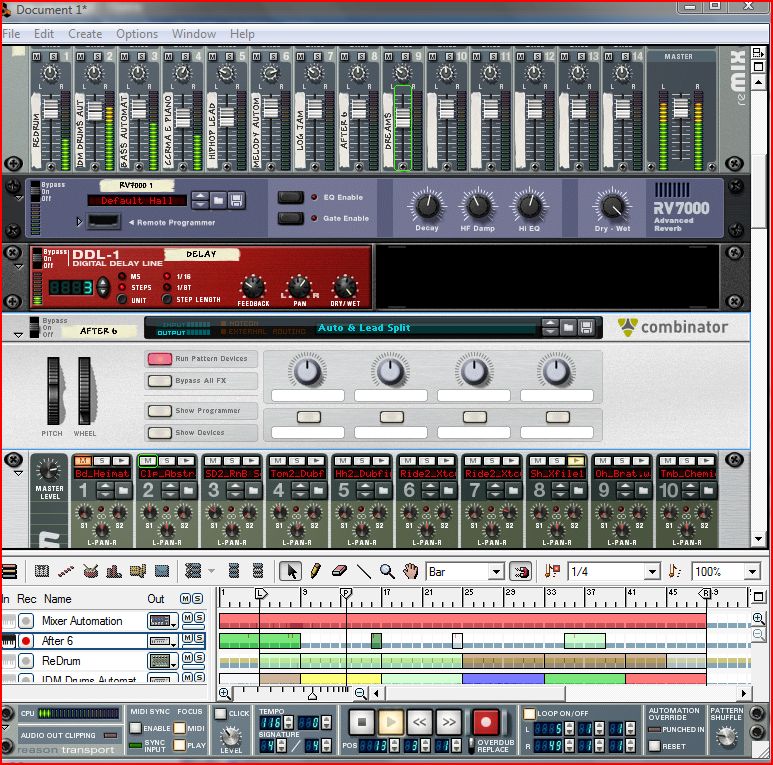The image size is (773, 765).
Task: Open Mixer Automation track output dropdown
Action: 163,621
